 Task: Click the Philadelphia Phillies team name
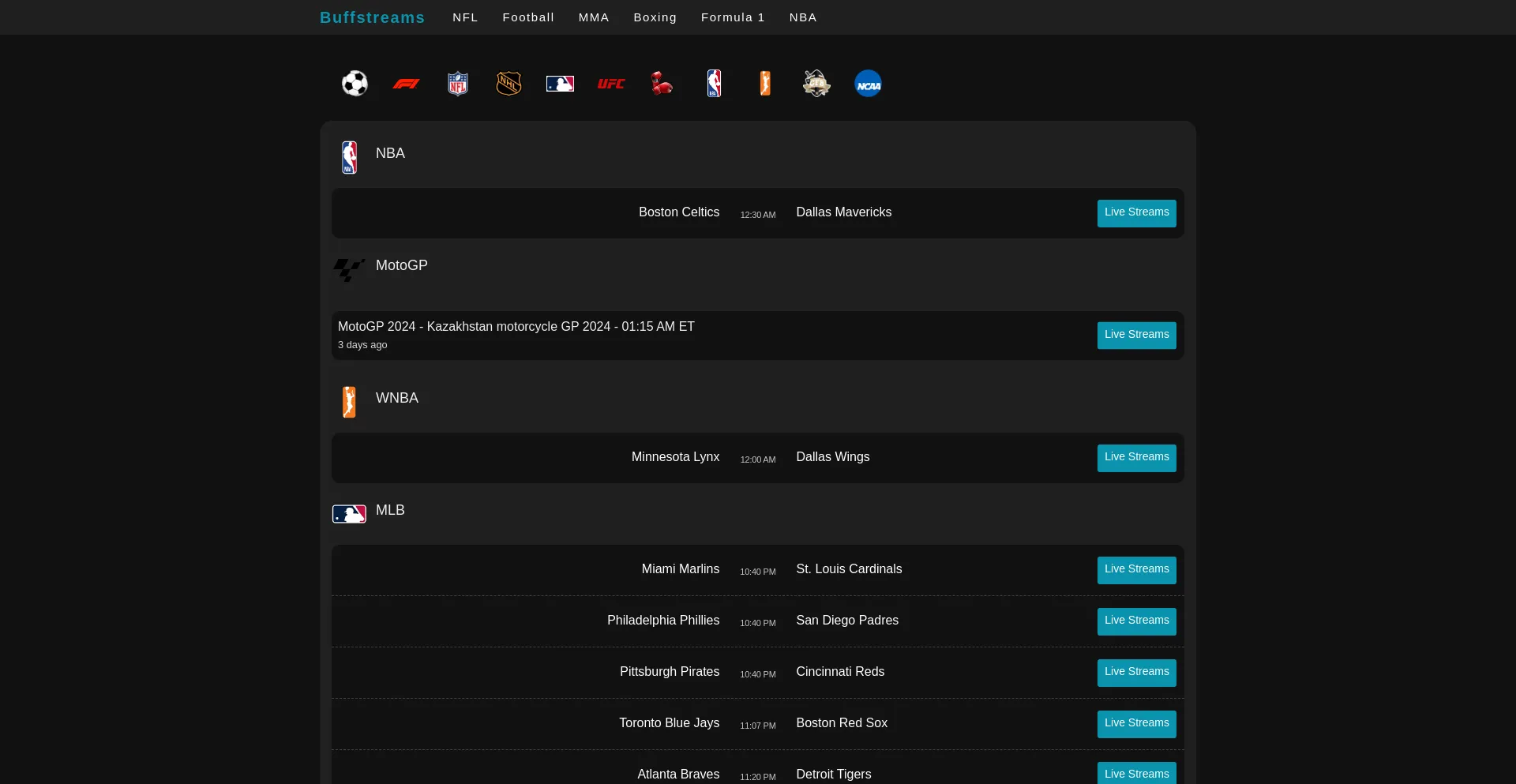coord(663,621)
